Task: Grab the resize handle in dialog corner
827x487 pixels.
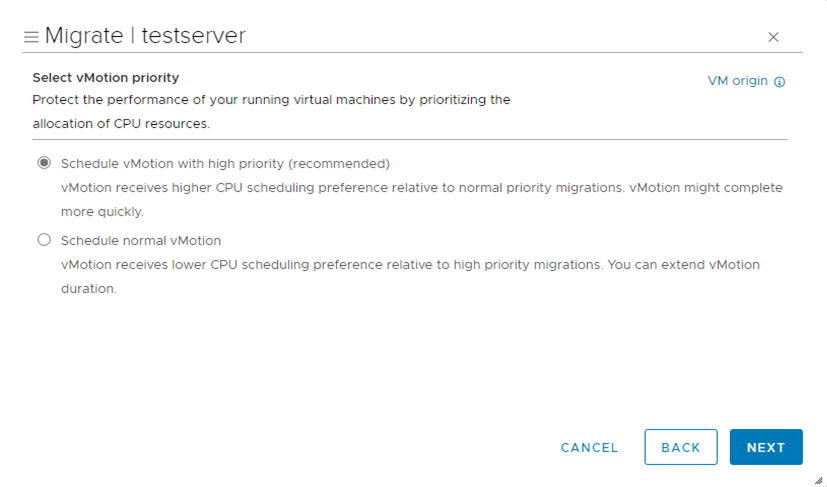Action: coord(818,479)
